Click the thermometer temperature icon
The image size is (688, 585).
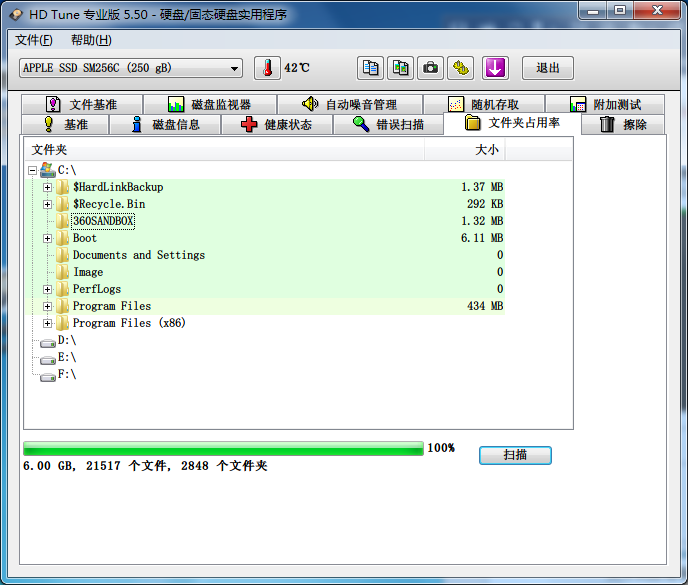tap(267, 68)
